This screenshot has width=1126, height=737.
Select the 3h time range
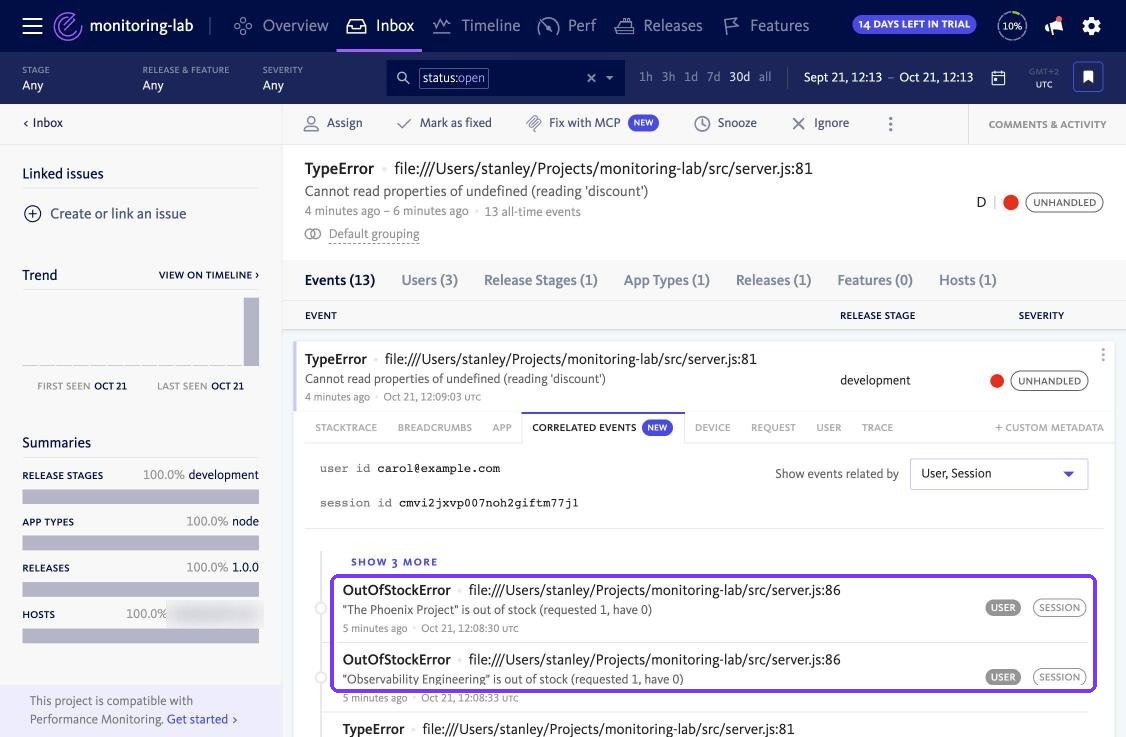(x=668, y=77)
